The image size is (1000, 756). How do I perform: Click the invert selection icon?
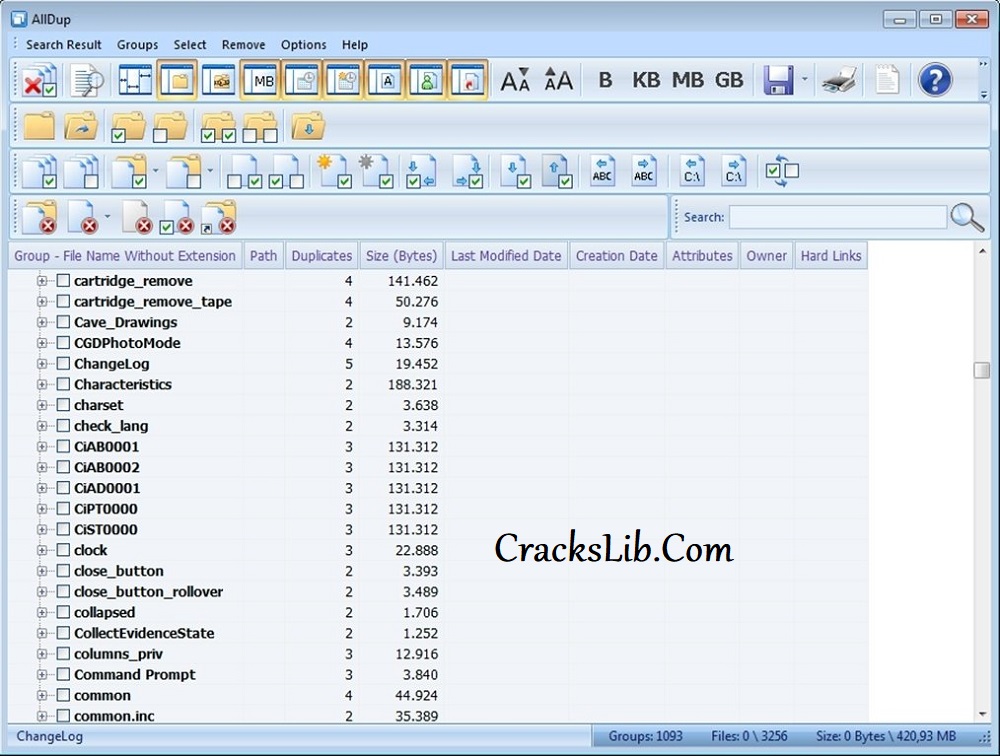tap(782, 171)
